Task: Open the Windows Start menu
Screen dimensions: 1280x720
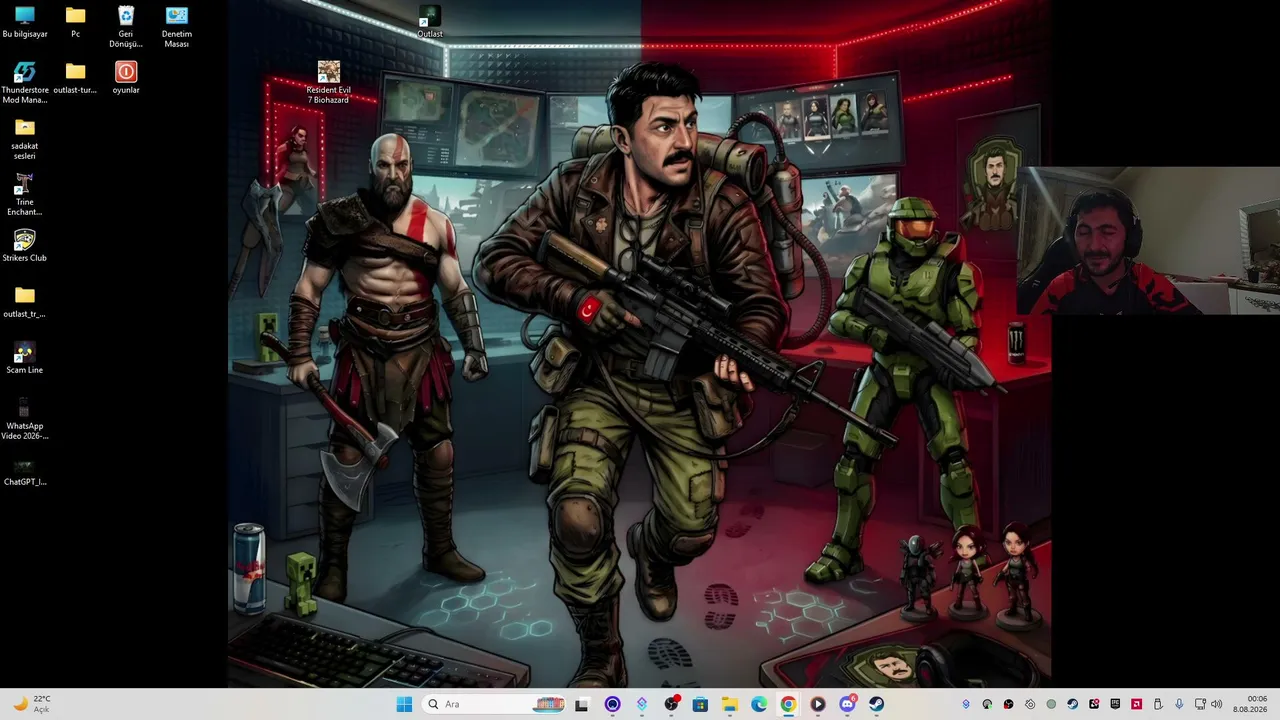Action: pos(404,704)
